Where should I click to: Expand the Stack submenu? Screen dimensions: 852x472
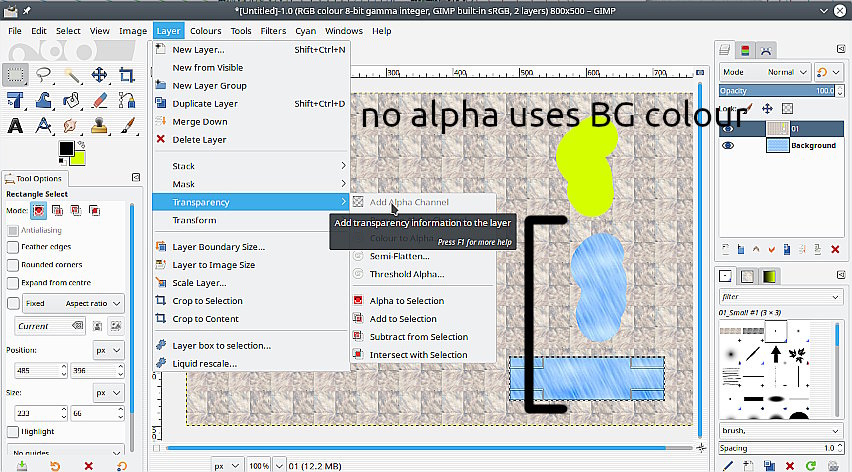250,166
